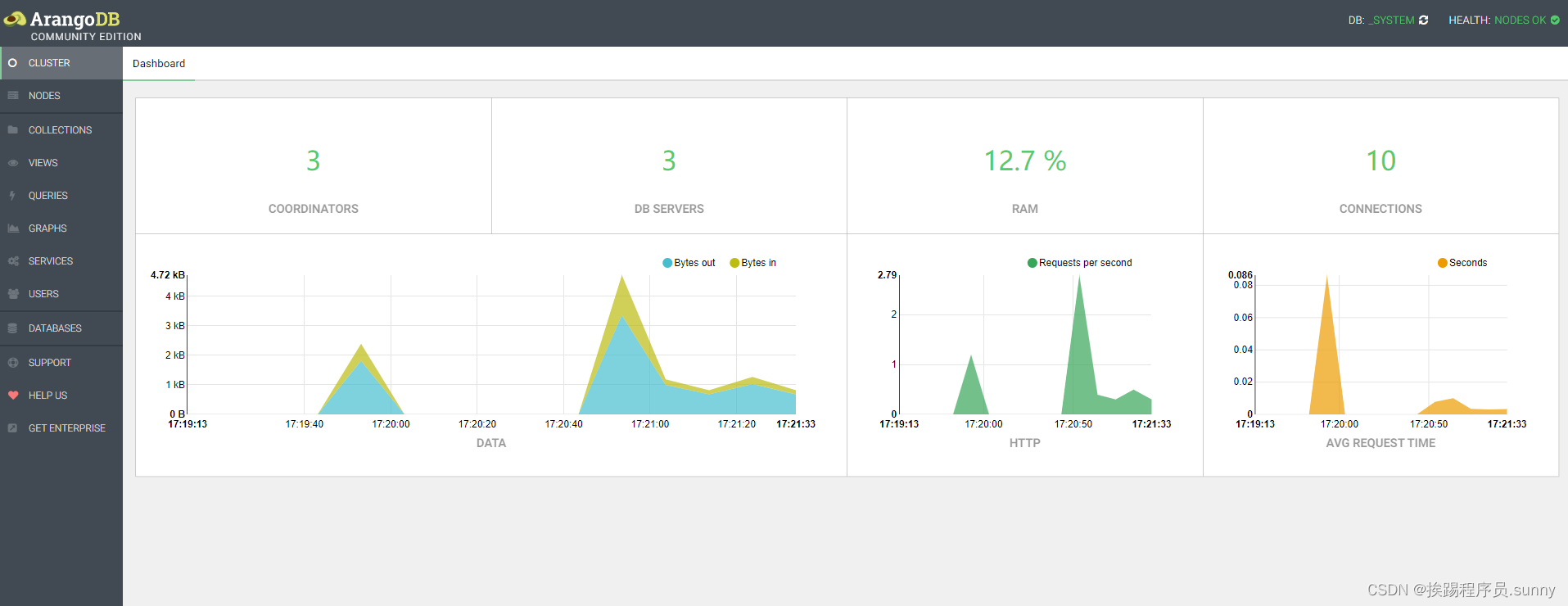This screenshot has height=606, width=1568.
Task: Click the Views eye icon
Action: coord(13,163)
